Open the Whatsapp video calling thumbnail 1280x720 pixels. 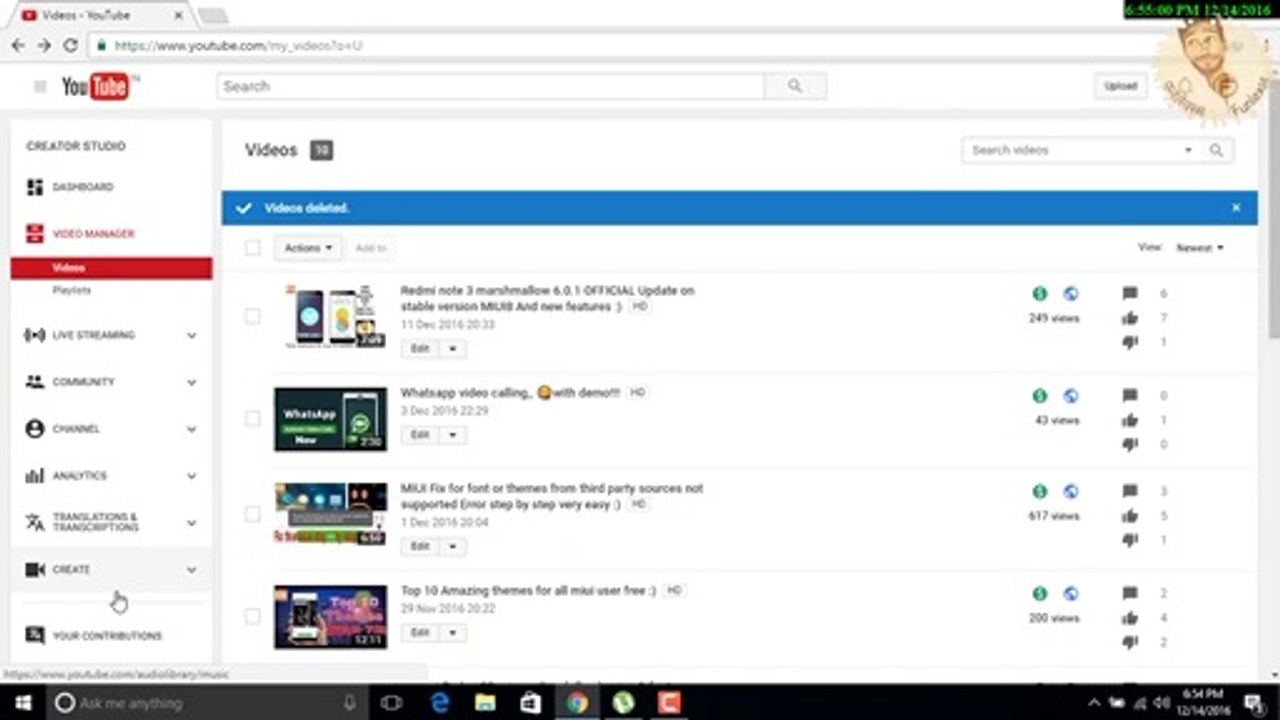point(331,419)
